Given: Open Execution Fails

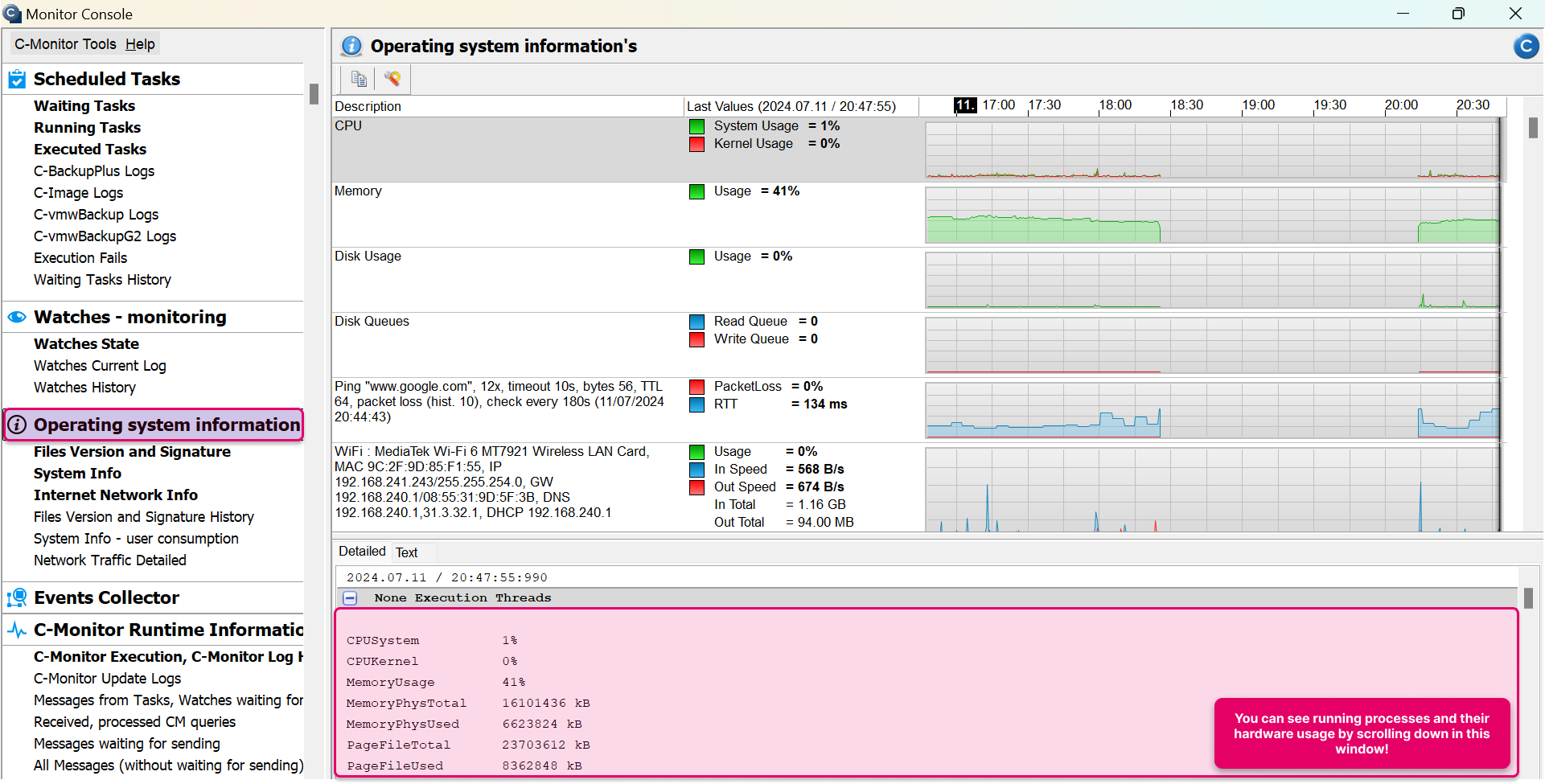Looking at the screenshot, I should [80, 258].
